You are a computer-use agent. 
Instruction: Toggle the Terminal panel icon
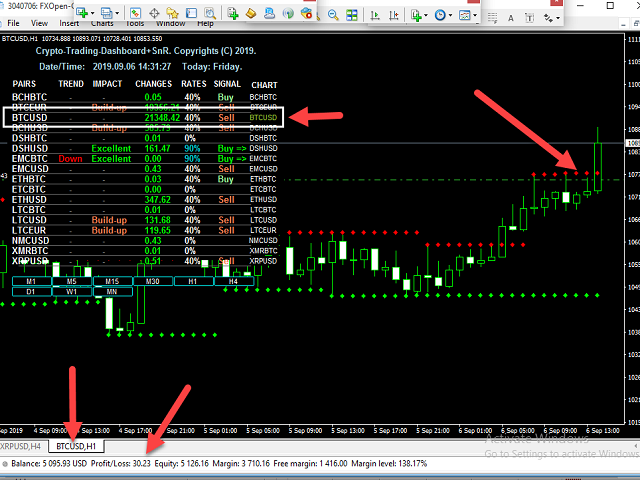click(x=191, y=13)
